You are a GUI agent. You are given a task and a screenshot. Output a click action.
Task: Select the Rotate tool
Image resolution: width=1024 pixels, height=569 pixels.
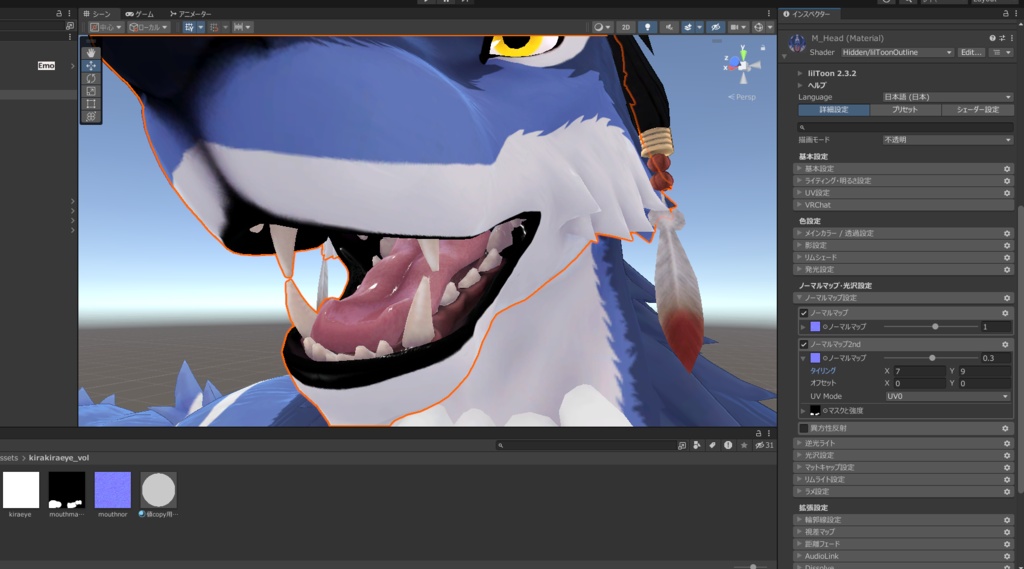click(91, 78)
